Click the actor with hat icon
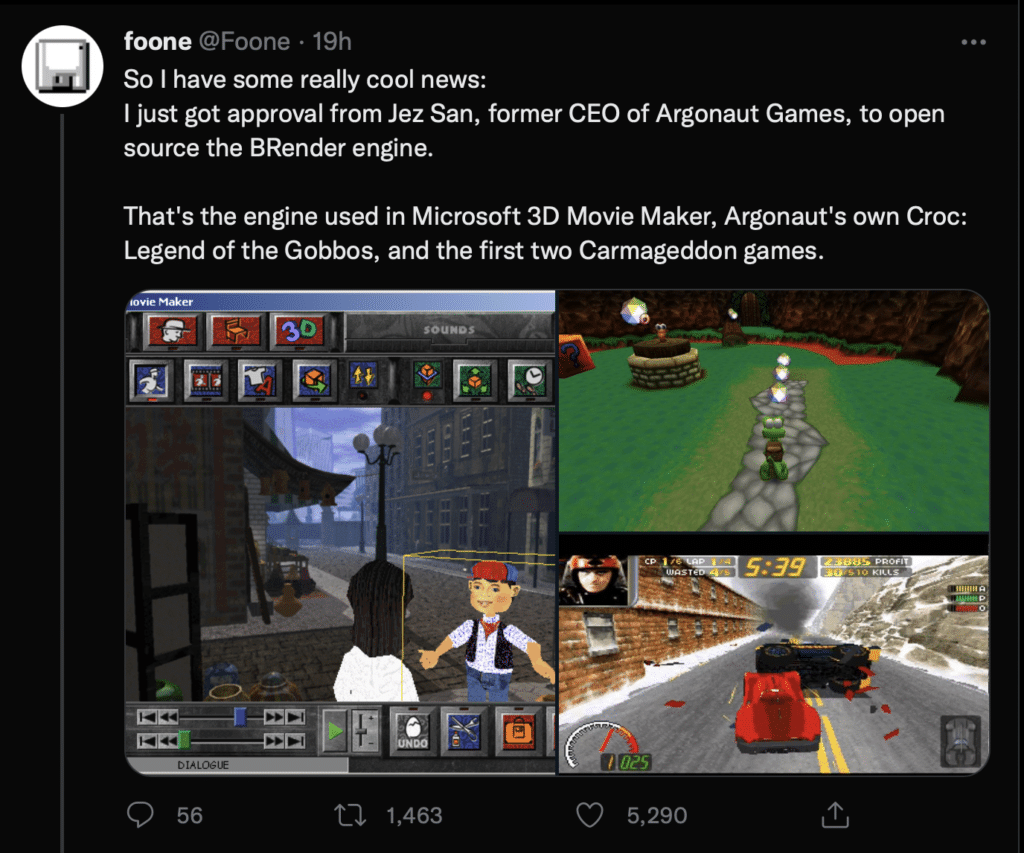 click(x=172, y=331)
